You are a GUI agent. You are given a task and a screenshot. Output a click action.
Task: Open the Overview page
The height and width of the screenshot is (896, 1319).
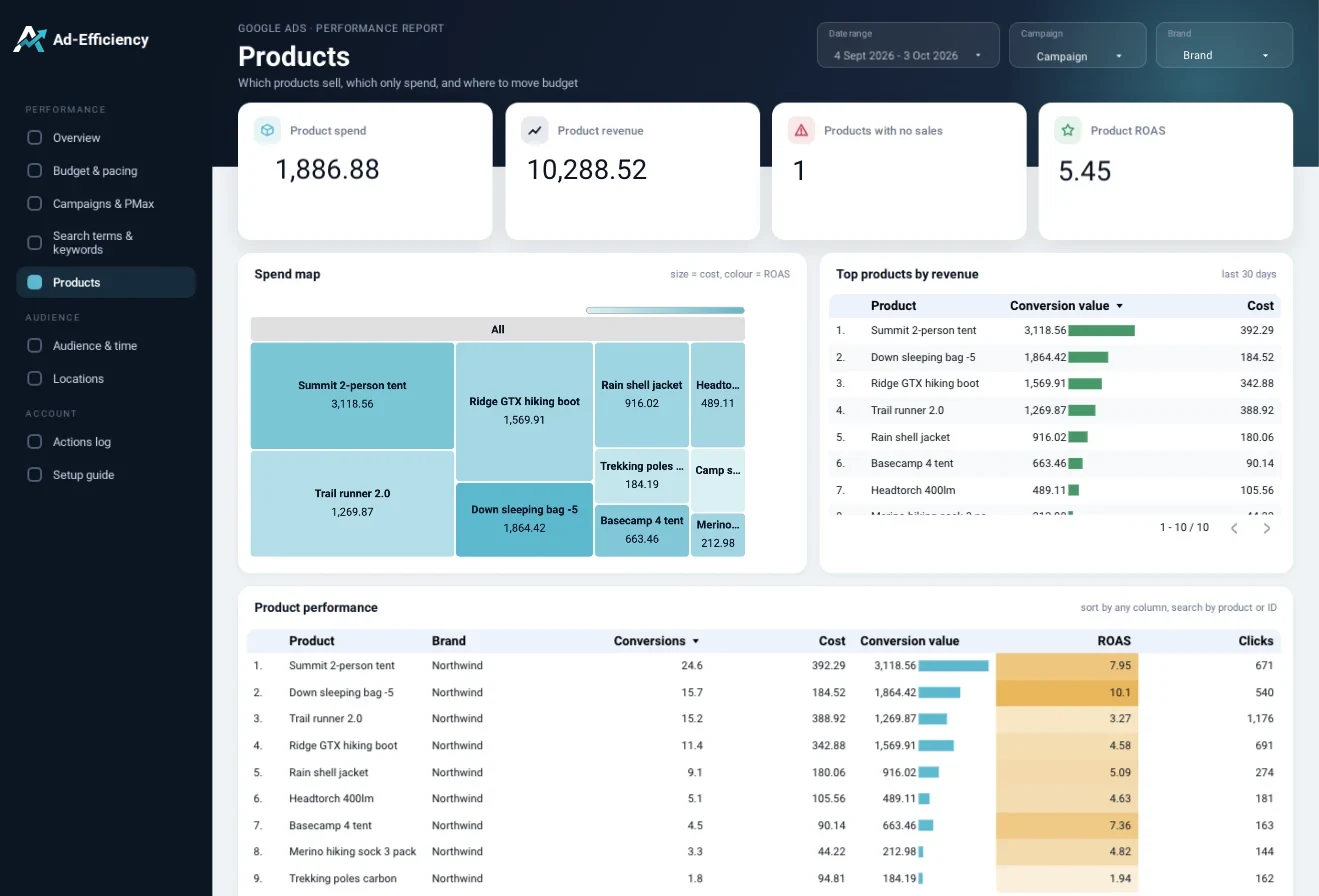pyautogui.click(x=106, y=138)
